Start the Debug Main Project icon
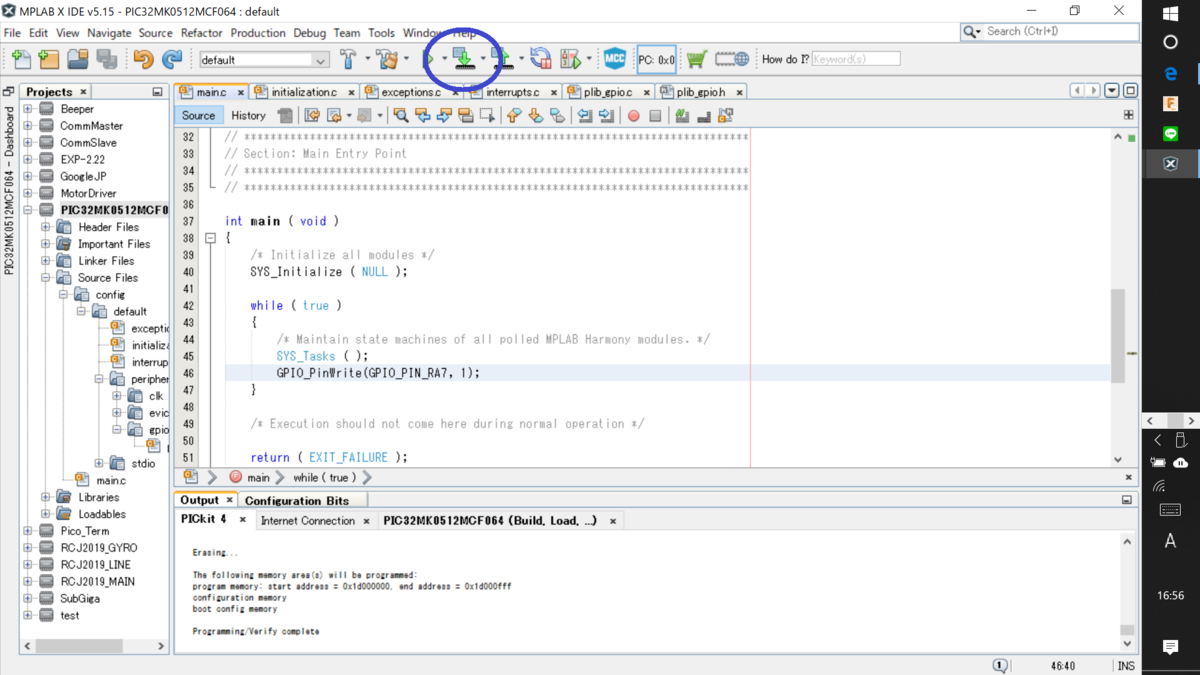 pos(571,60)
